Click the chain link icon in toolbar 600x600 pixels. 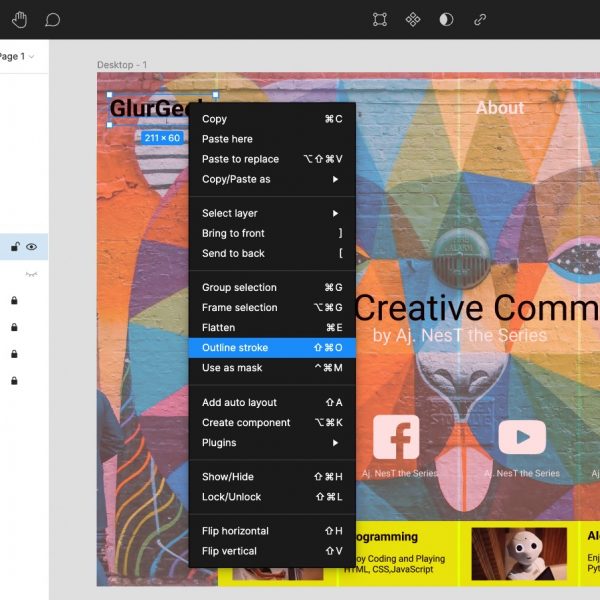(480, 20)
